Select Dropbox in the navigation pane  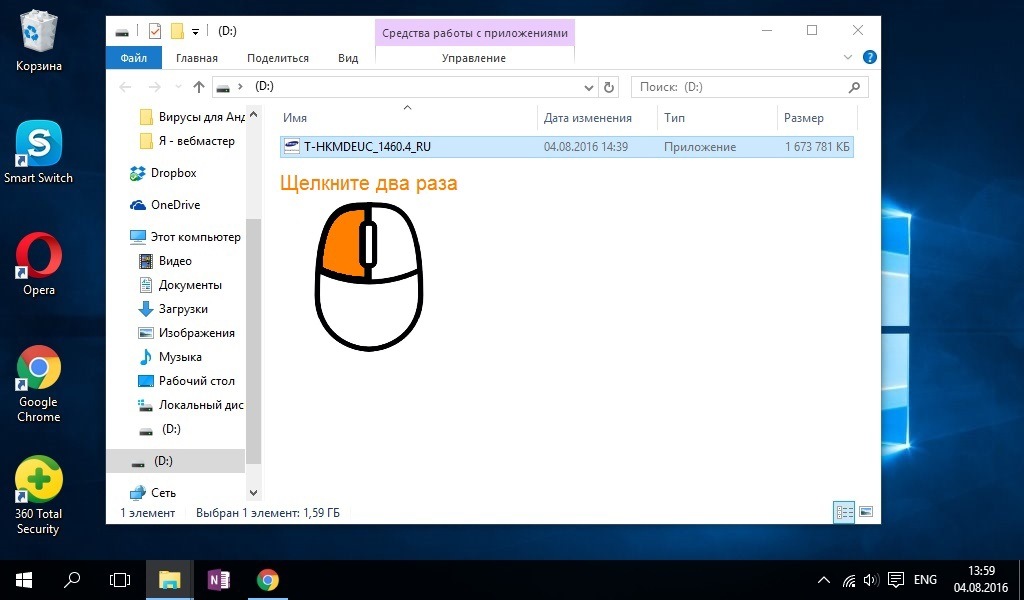pyautogui.click(x=163, y=173)
